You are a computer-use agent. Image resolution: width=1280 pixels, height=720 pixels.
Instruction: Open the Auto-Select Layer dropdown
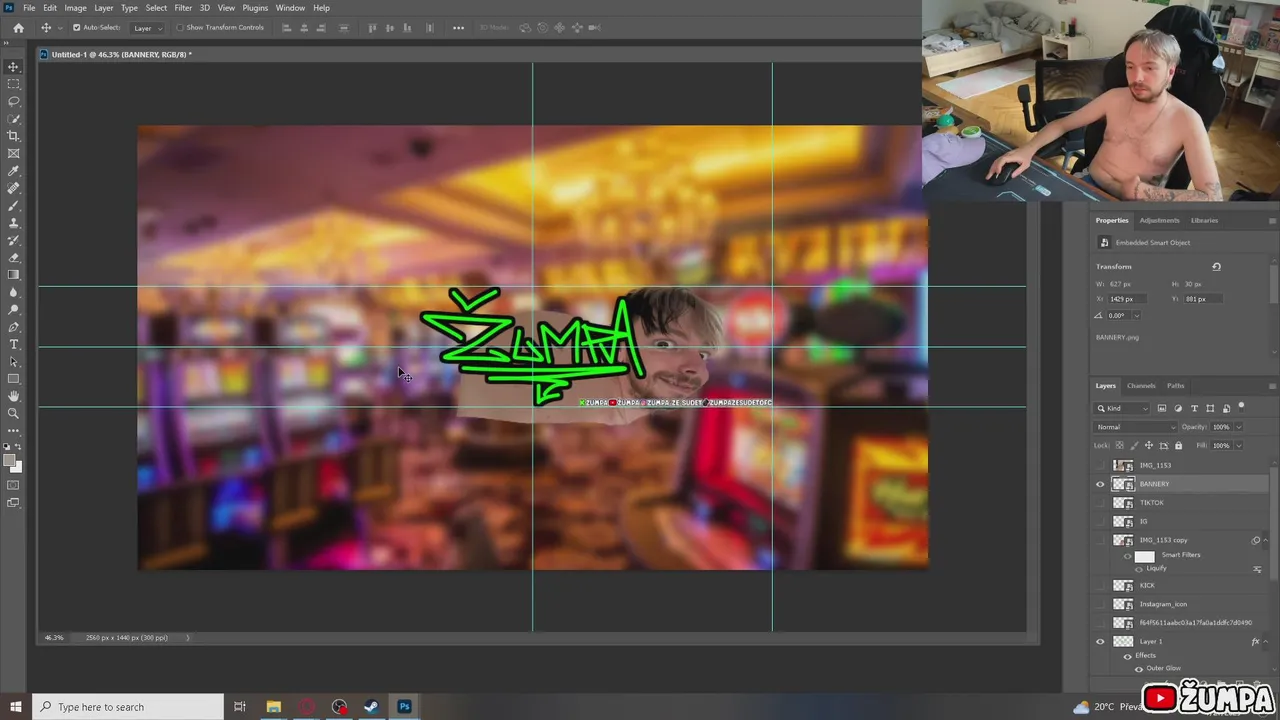point(147,28)
